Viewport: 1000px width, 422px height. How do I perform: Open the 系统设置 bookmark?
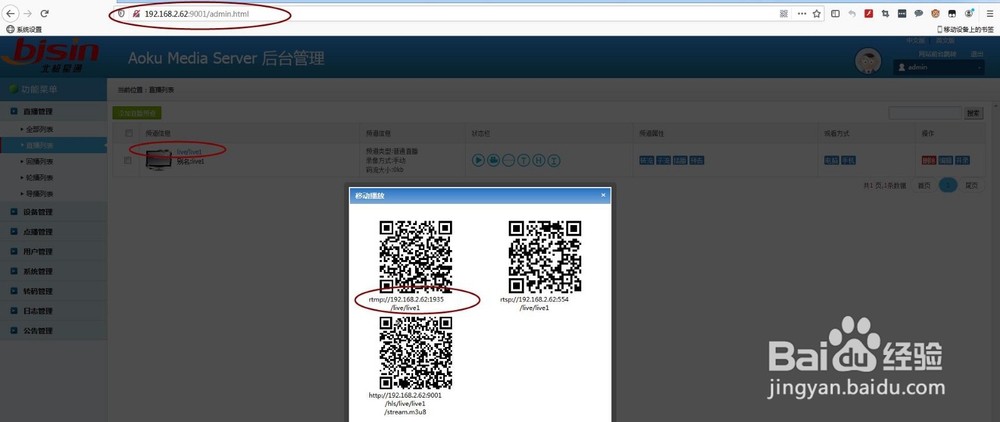[24, 29]
